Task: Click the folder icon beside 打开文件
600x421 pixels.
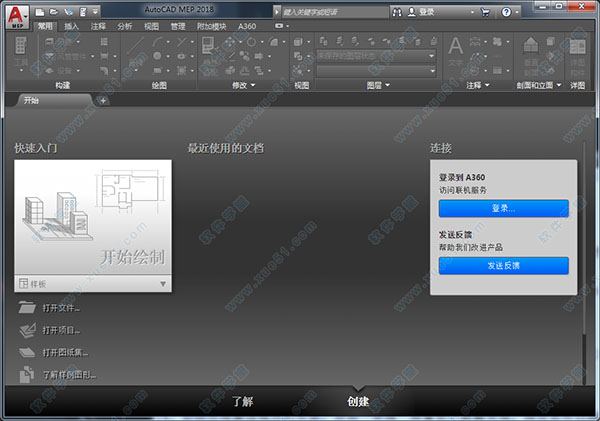Action: pos(27,307)
